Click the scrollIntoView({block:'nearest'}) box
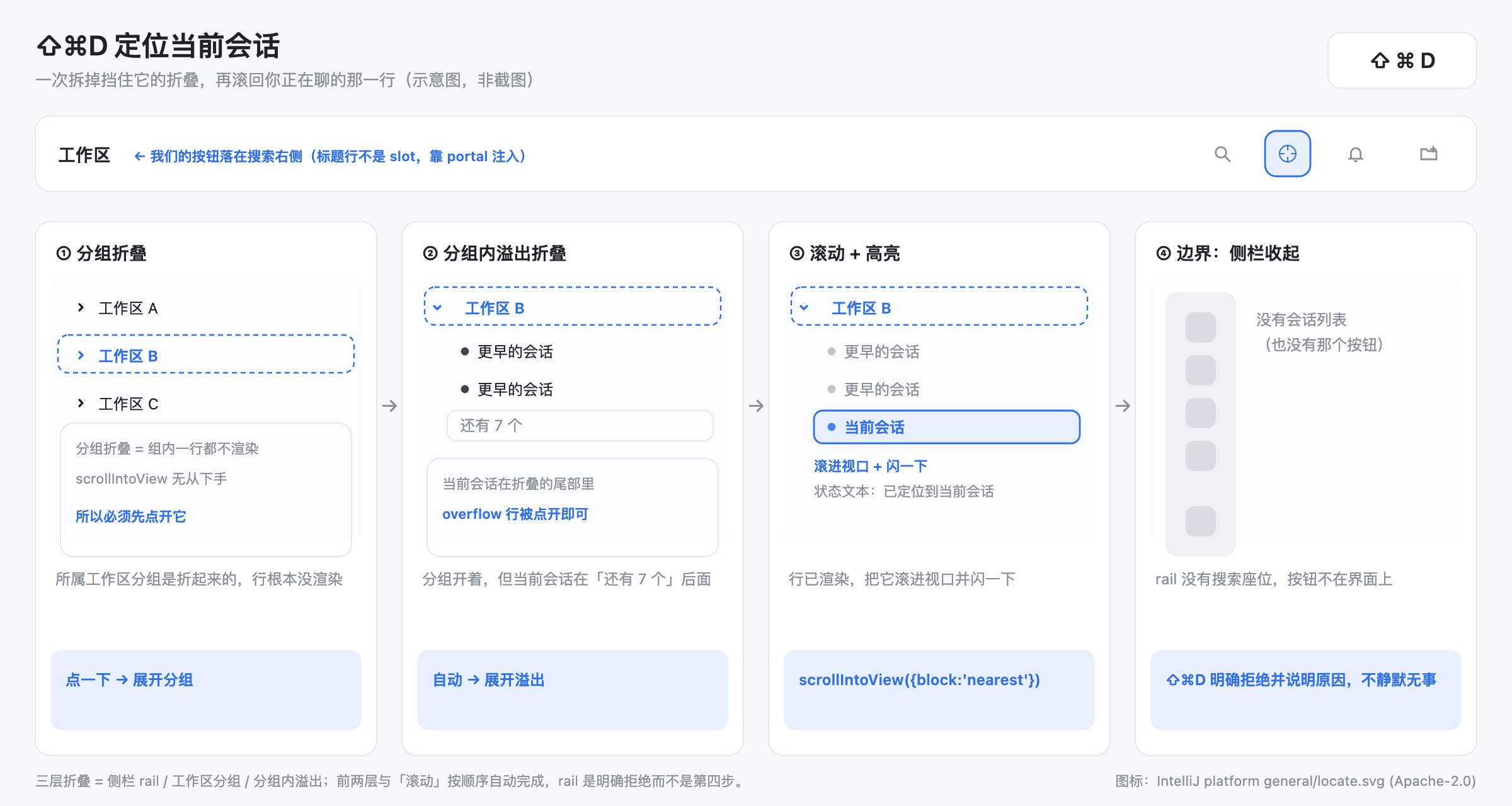The image size is (1512, 806). tap(939, 690)
